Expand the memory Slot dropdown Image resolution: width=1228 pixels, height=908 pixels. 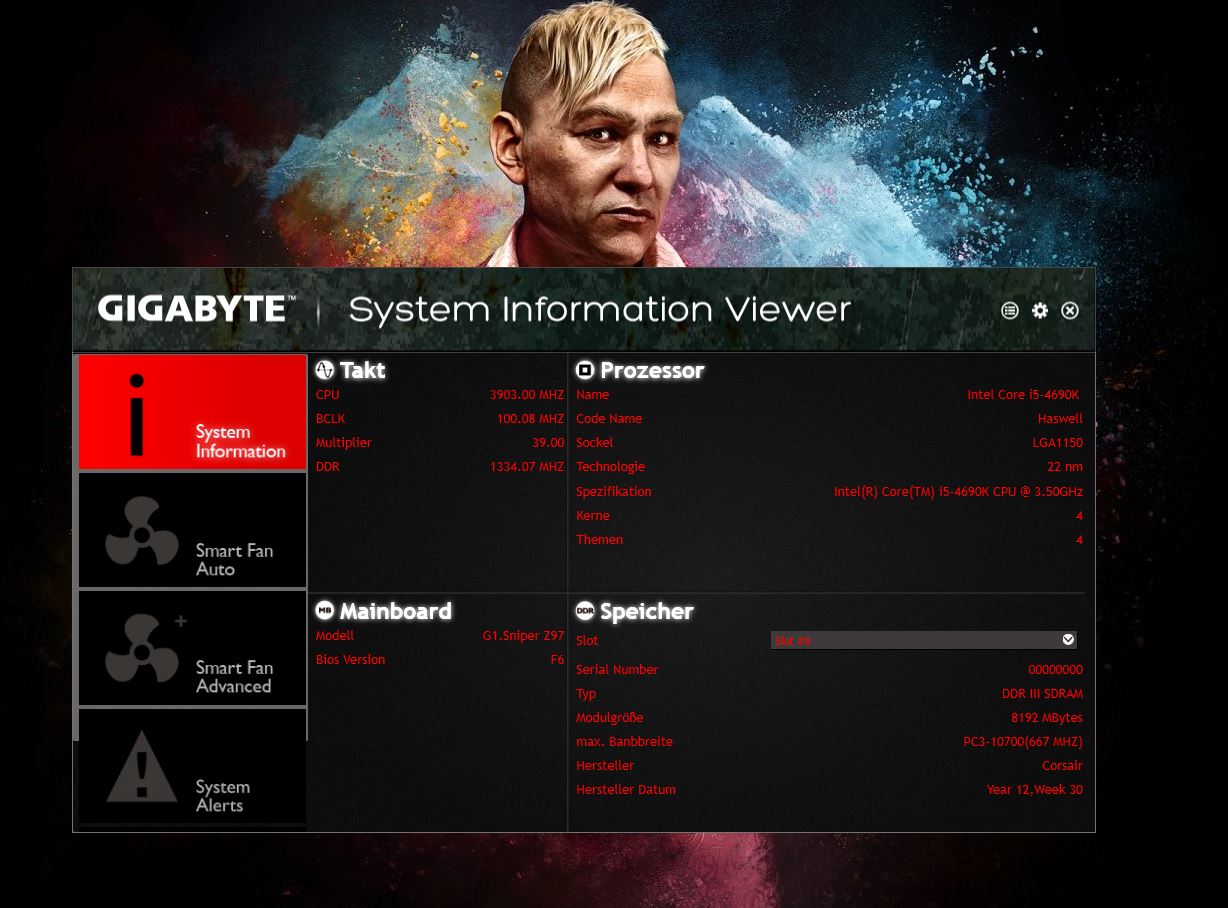(x=924, y=640)
